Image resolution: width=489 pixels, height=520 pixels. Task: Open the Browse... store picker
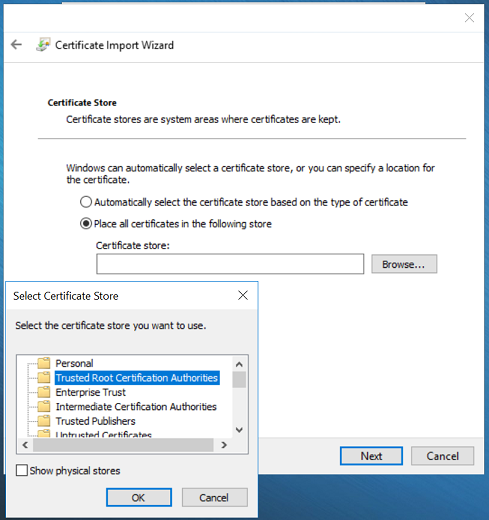click(404, 264)
